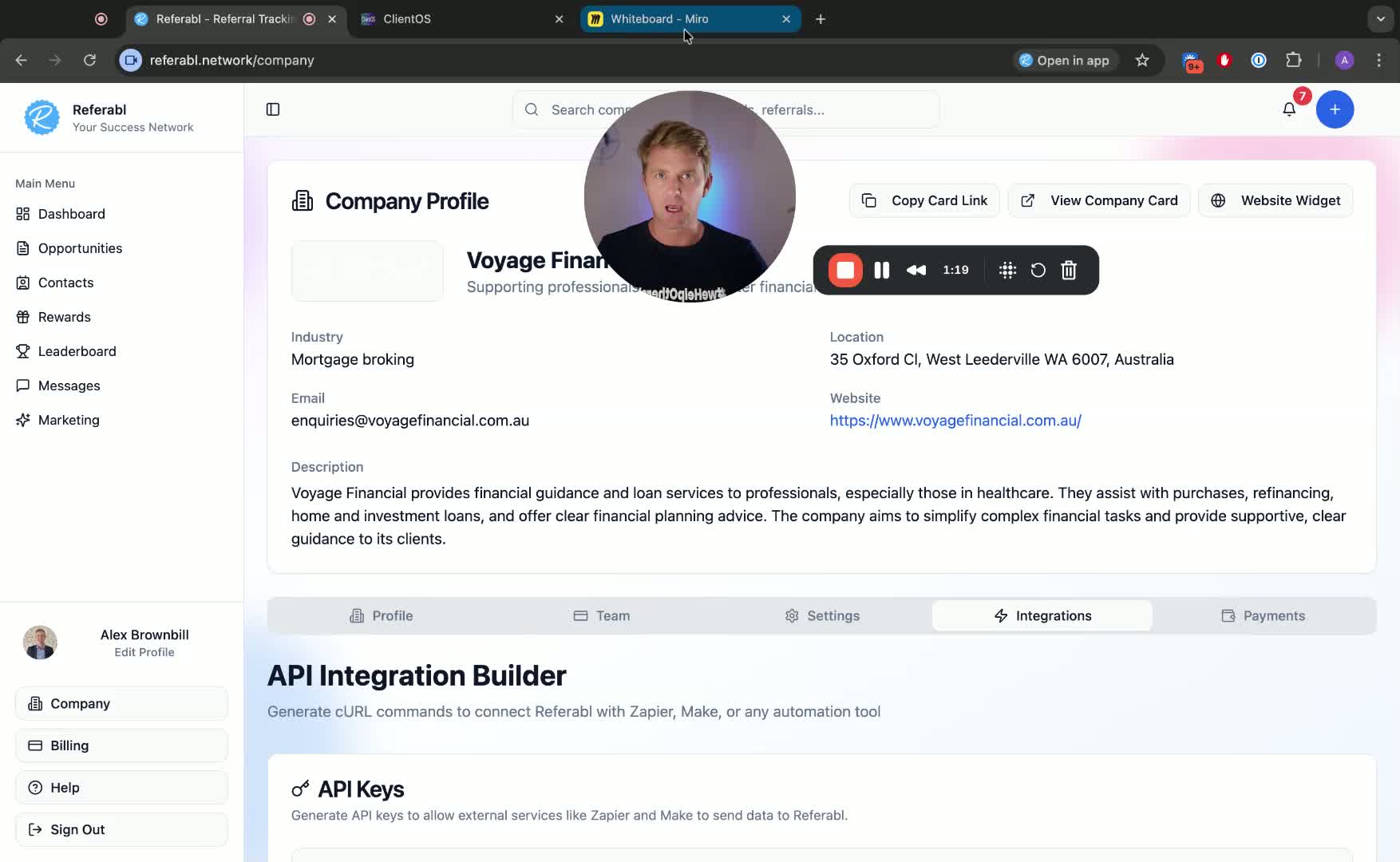The image size is (1400, 862).
Task: Switch to the Whiteboard - Miro tab
Action: tap(690, 19)
